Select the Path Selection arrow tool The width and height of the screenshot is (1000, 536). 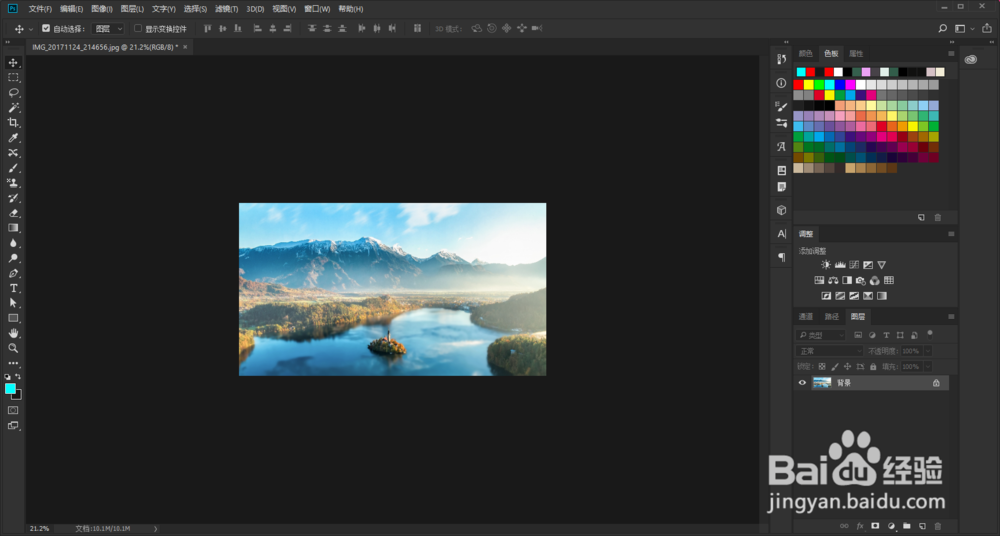coord(13,303)
